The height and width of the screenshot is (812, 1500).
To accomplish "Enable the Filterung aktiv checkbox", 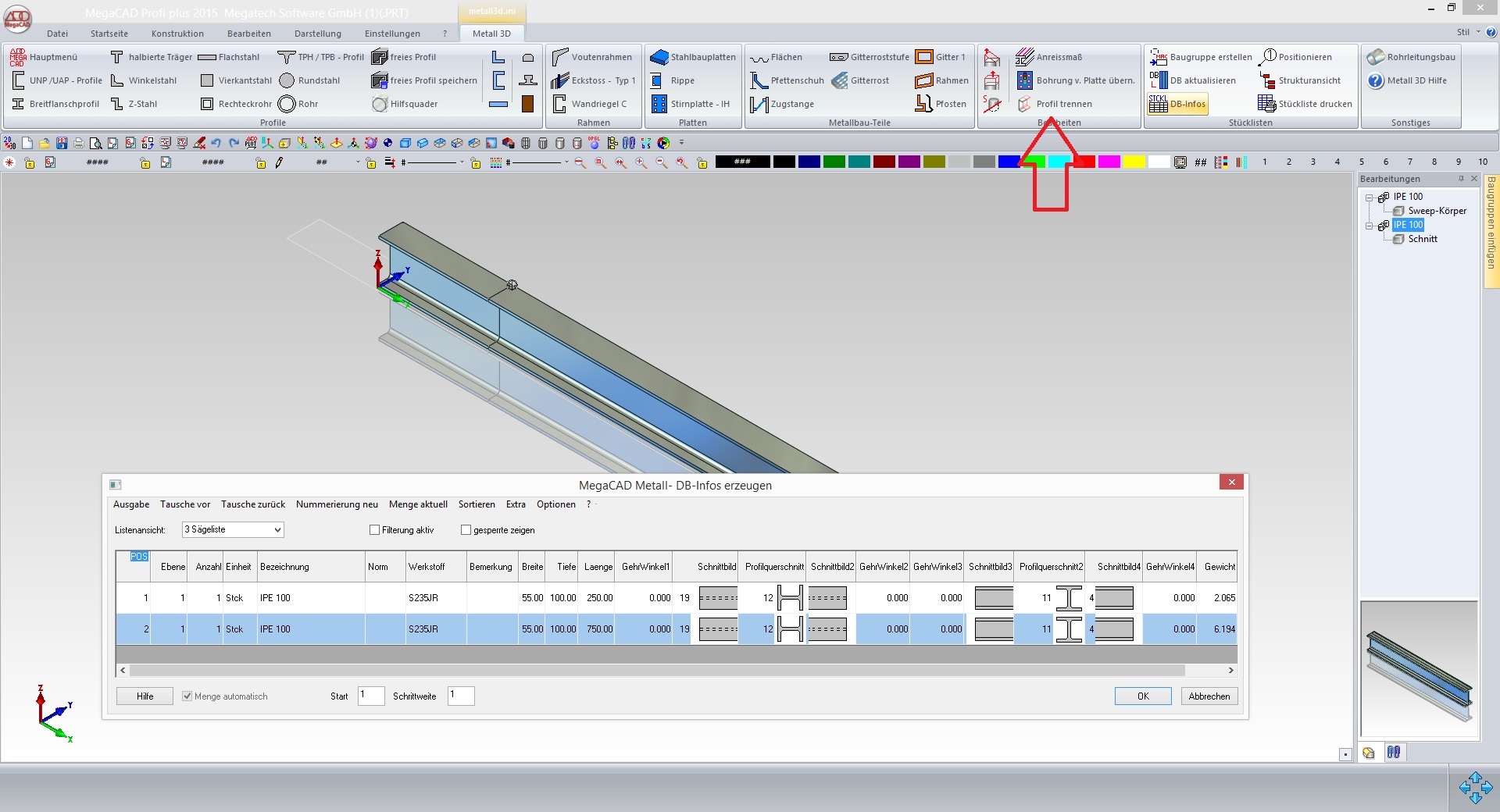I will [374, 530].
